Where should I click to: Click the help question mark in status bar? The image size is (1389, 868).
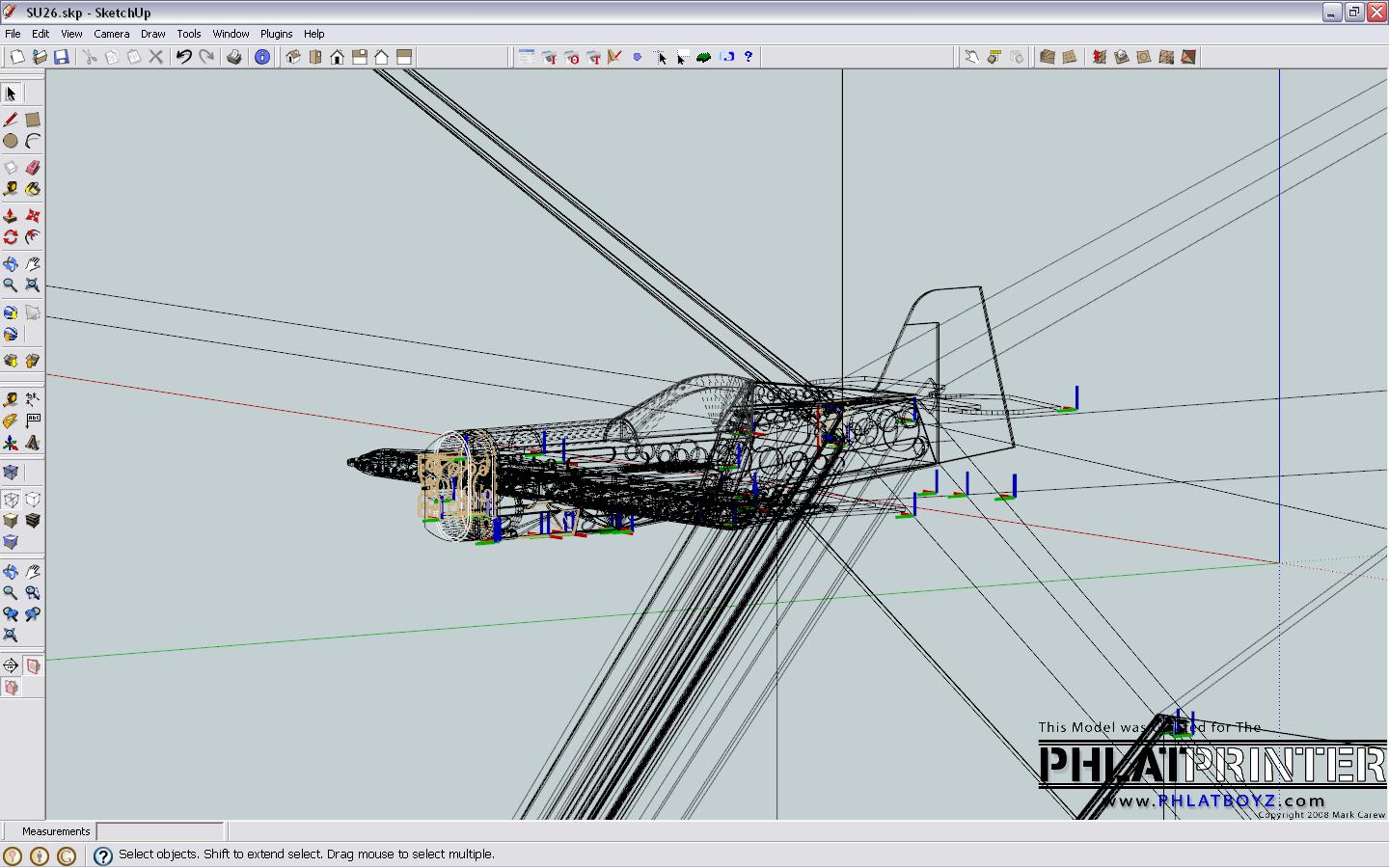pyautogui.click(x=103, y=855)
